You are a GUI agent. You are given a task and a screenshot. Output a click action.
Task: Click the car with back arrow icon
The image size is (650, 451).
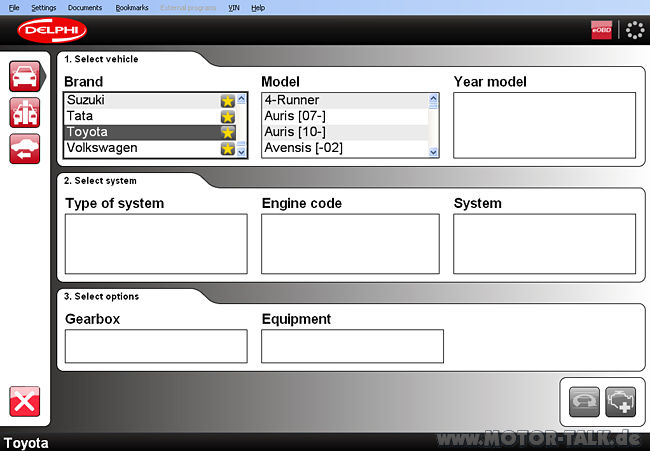click(x=25, y=148)
